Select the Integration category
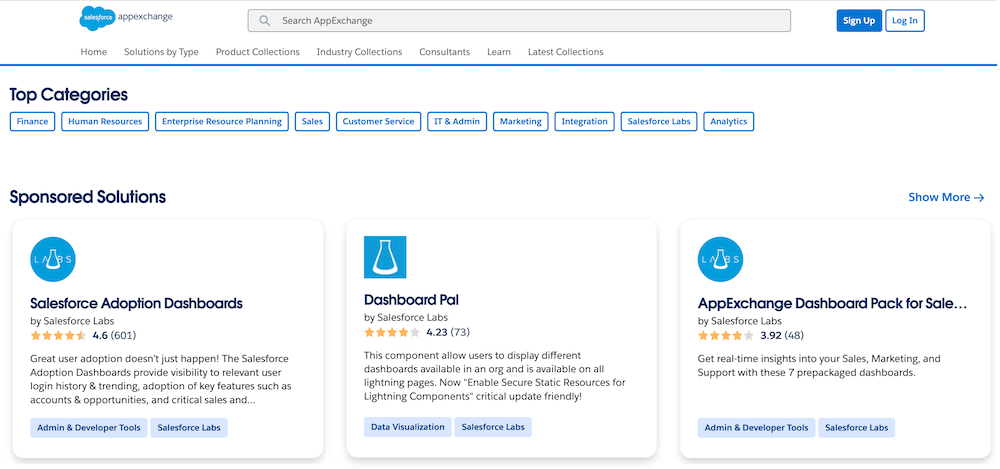This screenshot has height=469, width=1000. click(584, 121)
